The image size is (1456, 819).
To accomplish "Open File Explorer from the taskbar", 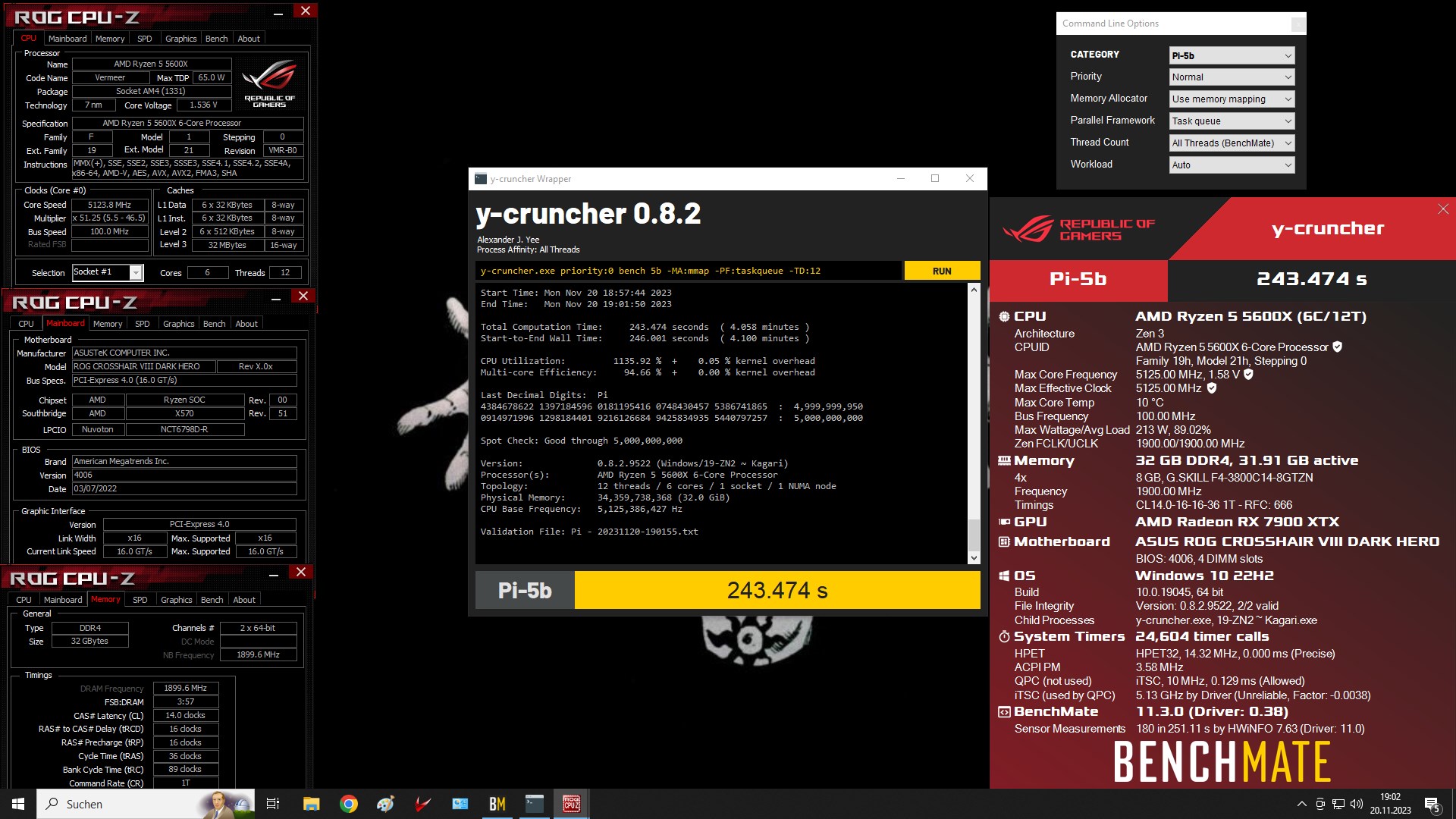I will (311, 804).
